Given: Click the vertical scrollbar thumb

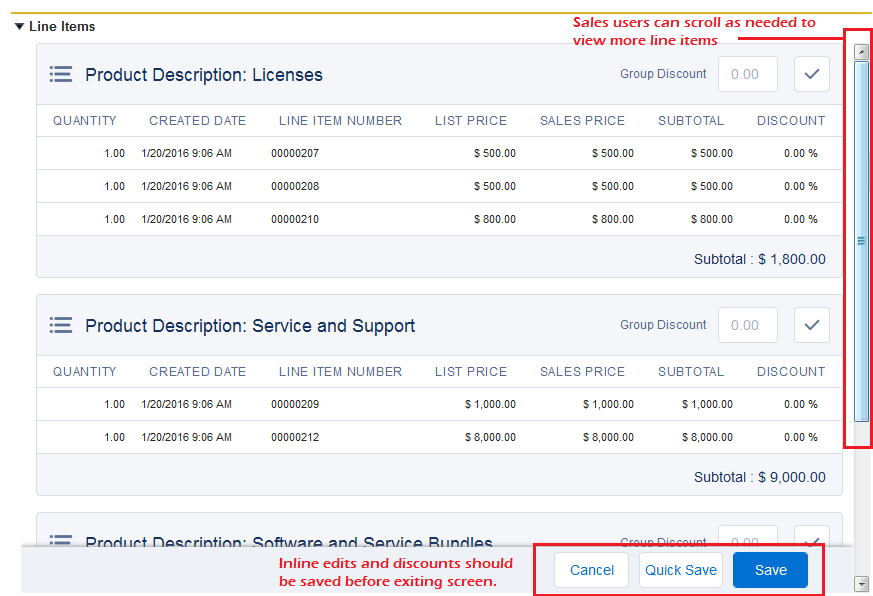Looking at the screenshot, I should point(862,241).
